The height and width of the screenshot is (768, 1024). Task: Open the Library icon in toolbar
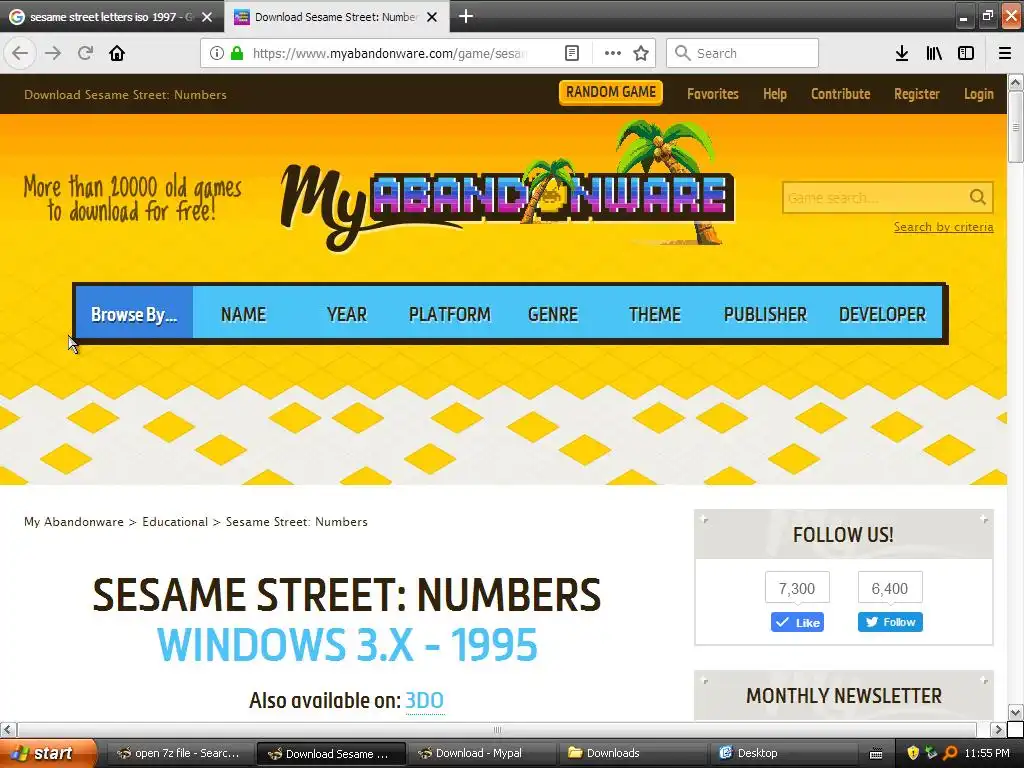pyautogui.click(x=934, y=53)
